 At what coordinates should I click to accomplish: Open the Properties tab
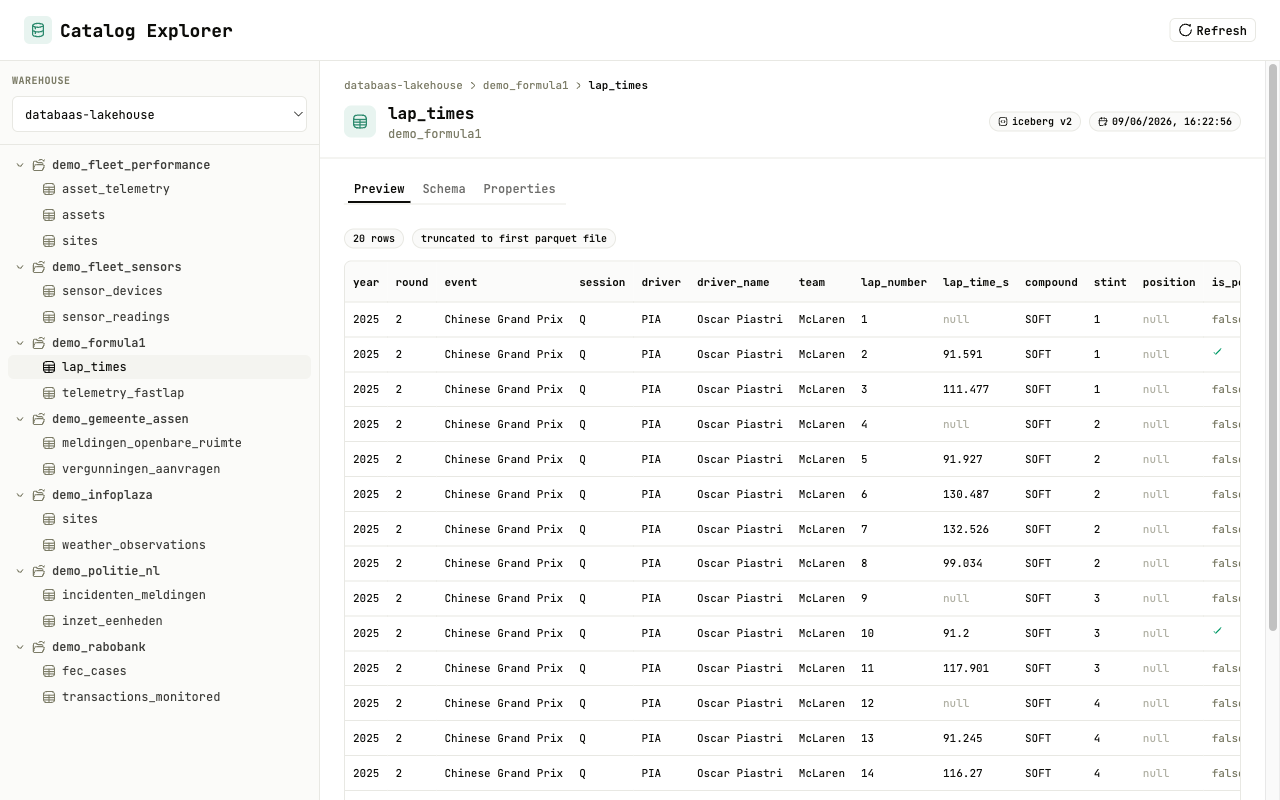tap(519, 189)
